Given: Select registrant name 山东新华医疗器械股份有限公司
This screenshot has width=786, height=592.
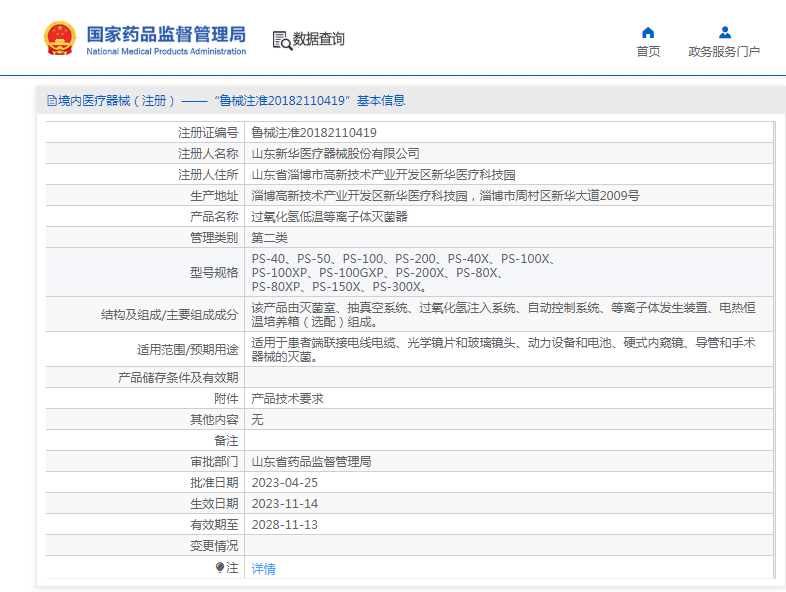Looking at the screenshot, I should point(335,154).
